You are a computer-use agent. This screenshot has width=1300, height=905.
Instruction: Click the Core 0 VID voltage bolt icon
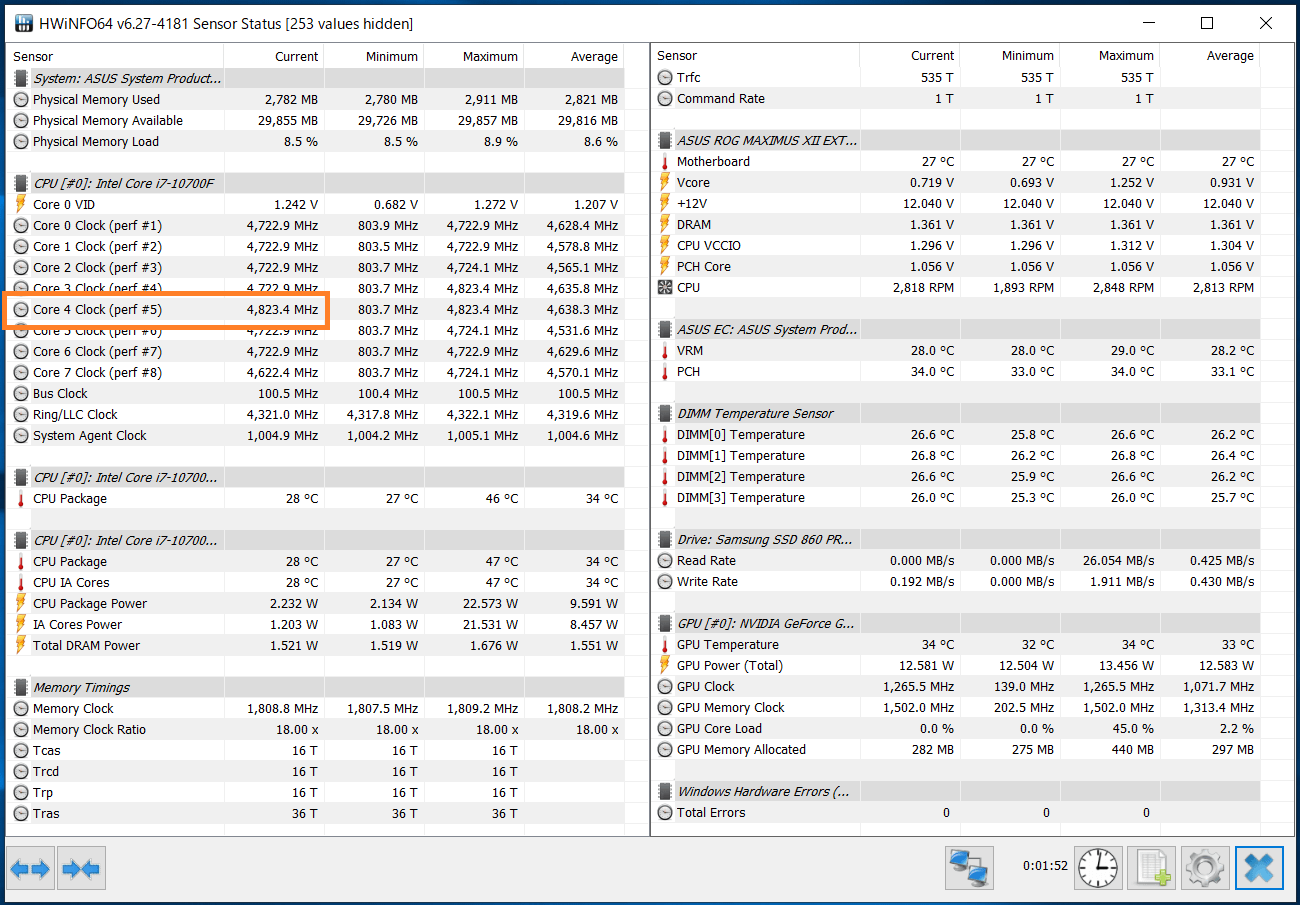(x=21, y=204)
